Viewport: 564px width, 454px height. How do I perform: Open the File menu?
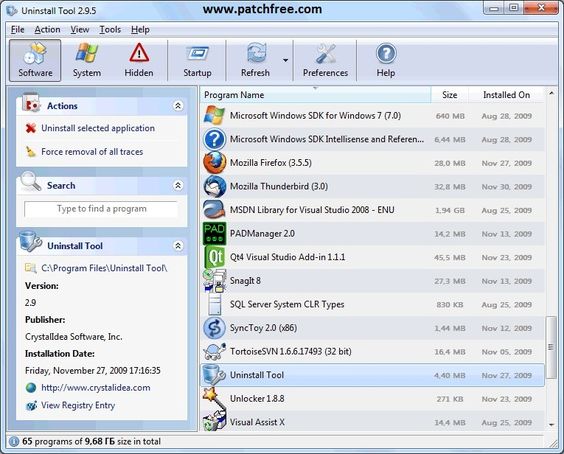tap(17, 29)
